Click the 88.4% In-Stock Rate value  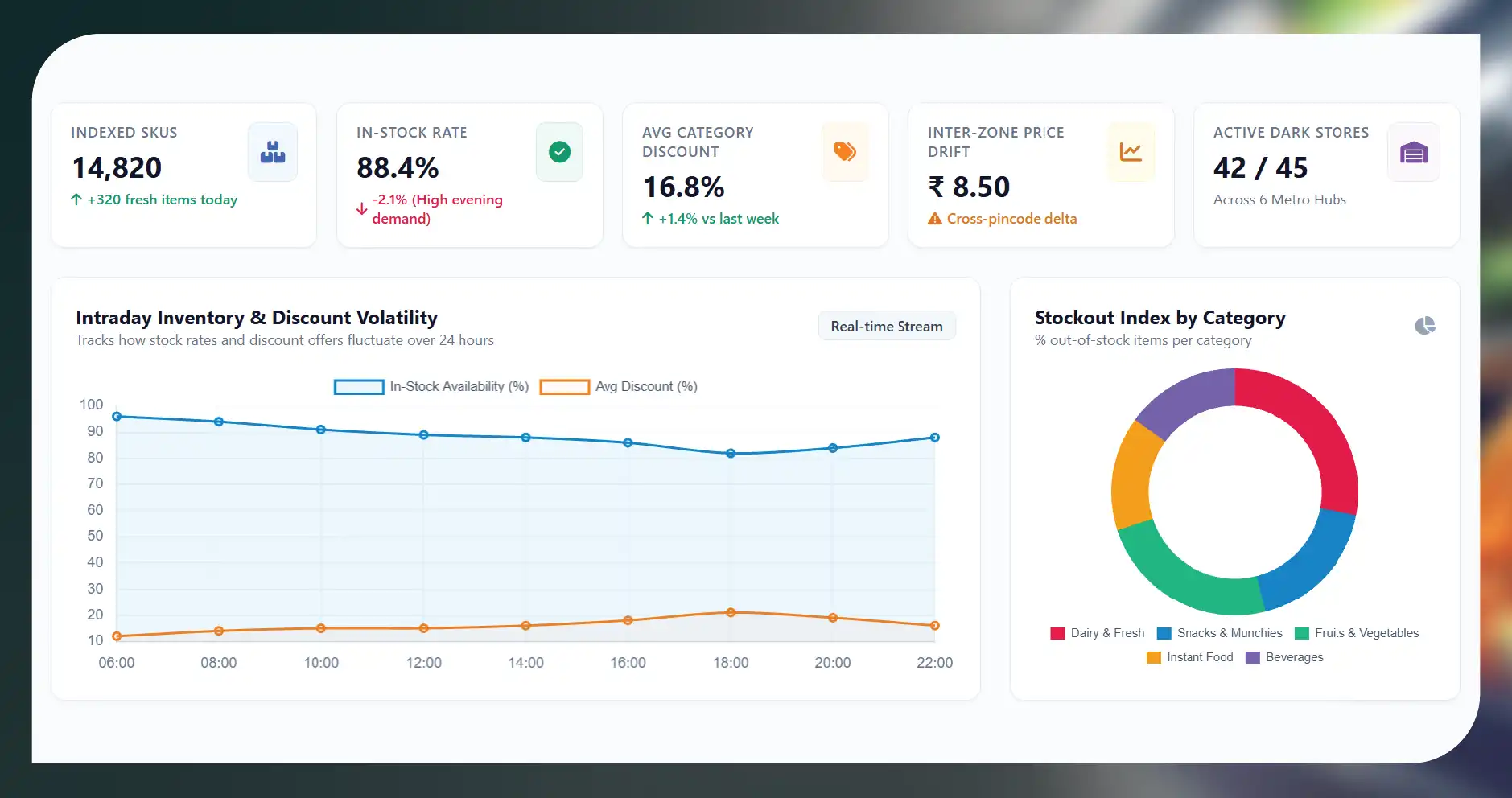398,168
